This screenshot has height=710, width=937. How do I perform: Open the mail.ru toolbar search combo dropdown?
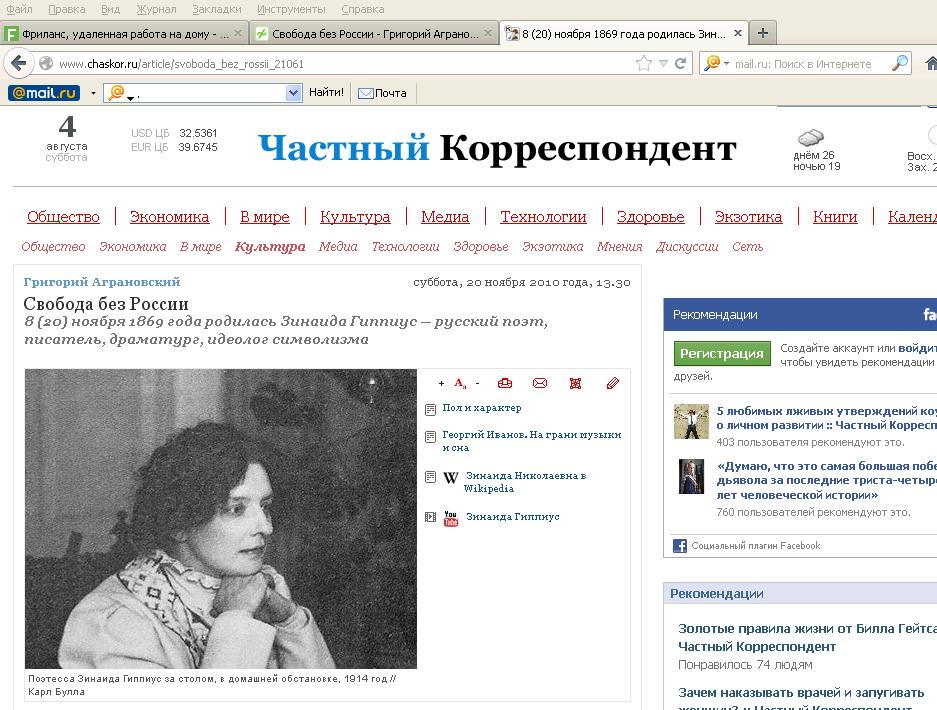click(293, 93)
